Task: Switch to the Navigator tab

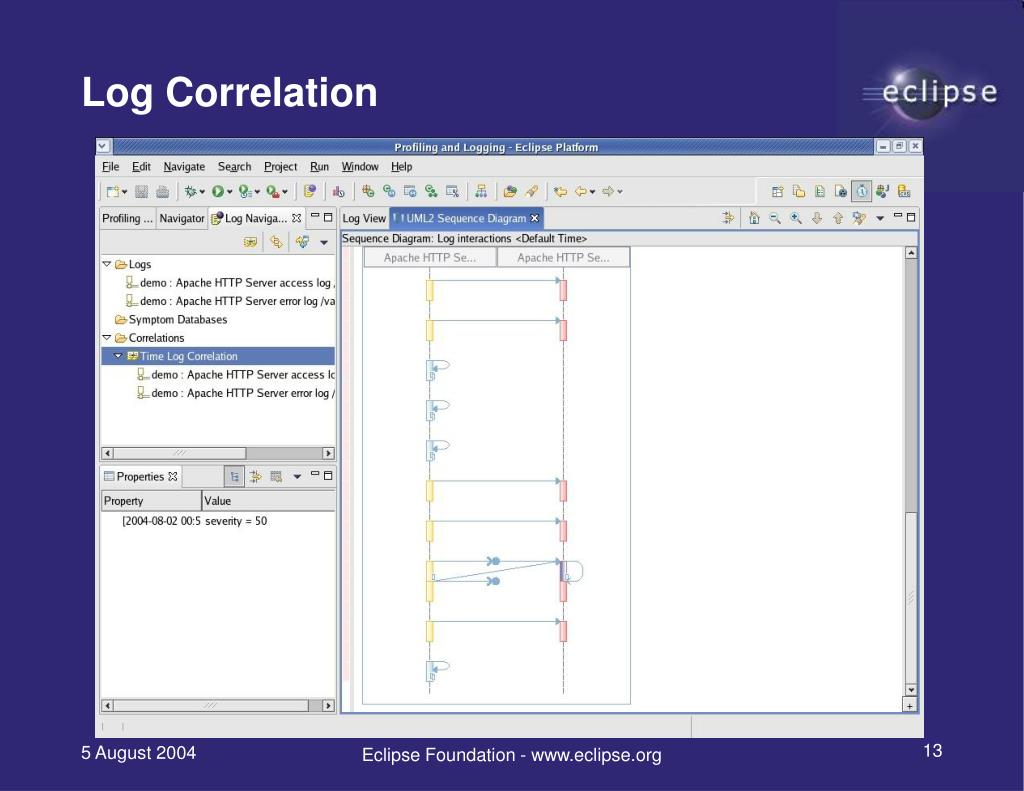Action: tap(182, 218)
